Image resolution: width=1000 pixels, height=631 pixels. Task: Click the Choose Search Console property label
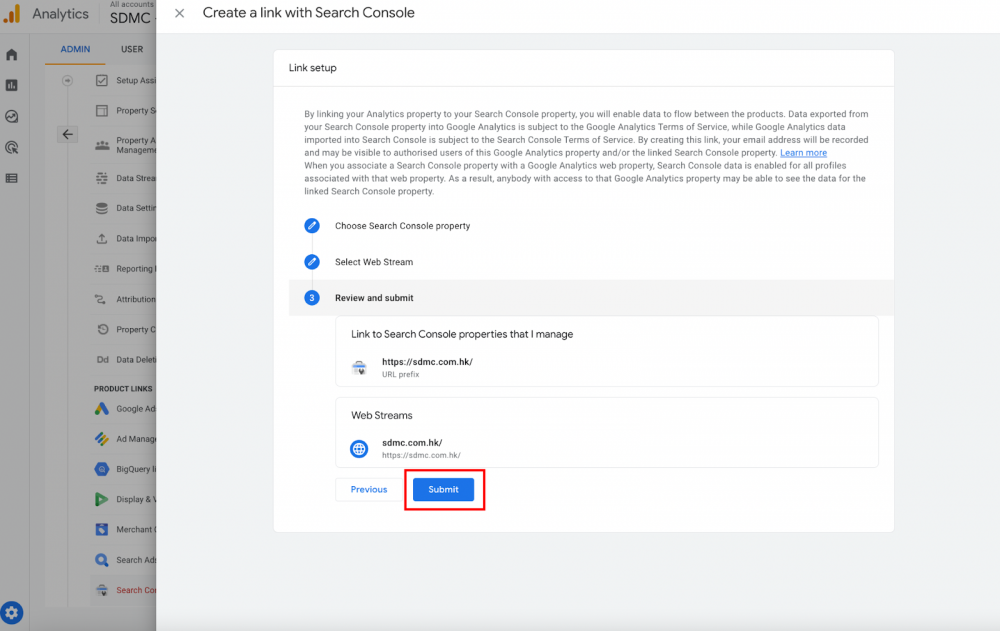pyautogui.click(x=402, y=226)
